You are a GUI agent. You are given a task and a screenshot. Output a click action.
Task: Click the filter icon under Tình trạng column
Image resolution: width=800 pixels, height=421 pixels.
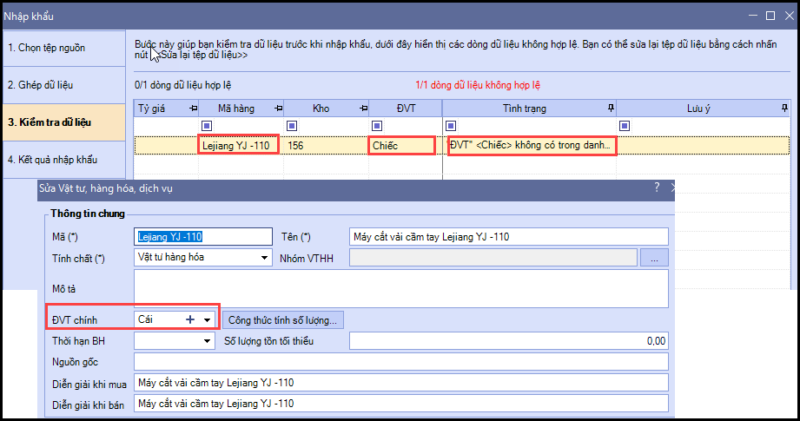452,125
